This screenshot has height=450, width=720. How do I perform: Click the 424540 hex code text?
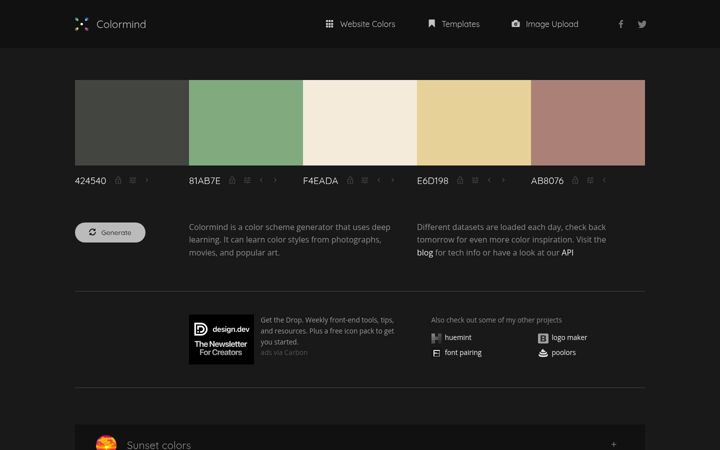(x=90, y=180)
